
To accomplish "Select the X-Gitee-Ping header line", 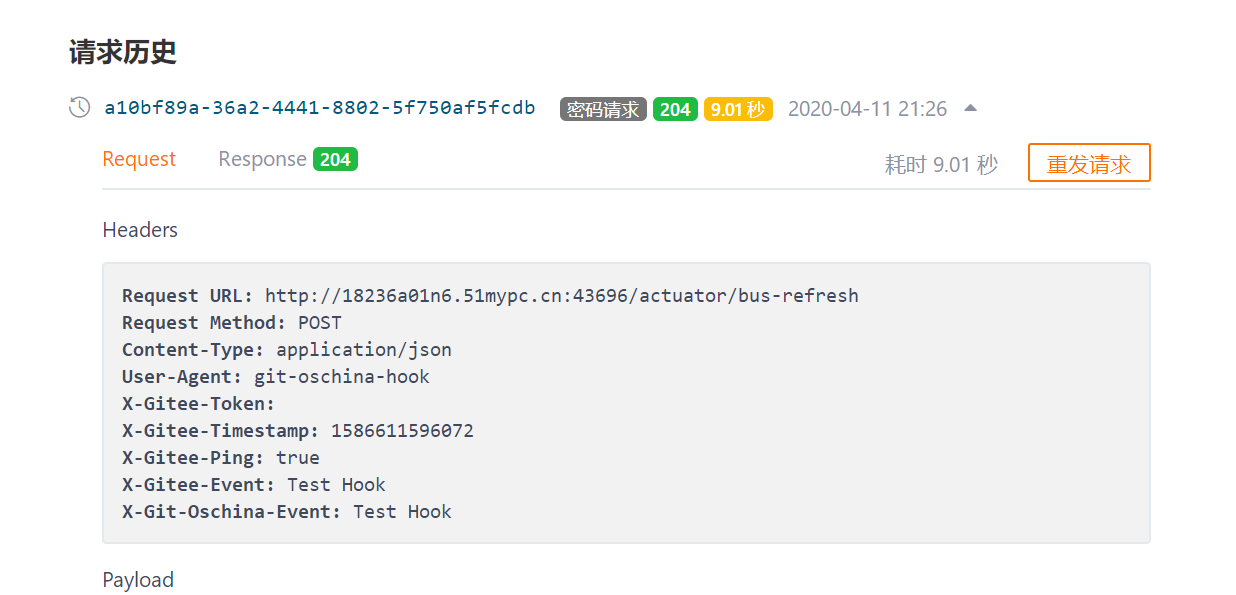I will (x=220, y=457).
